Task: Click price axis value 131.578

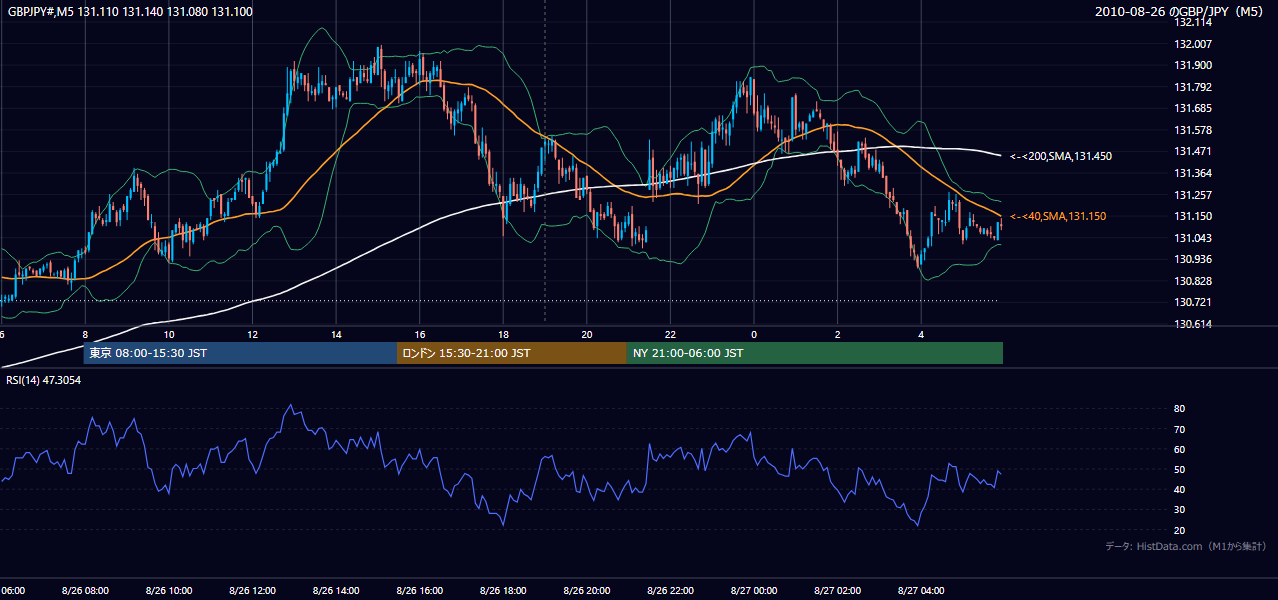Action: point(1192,130)
